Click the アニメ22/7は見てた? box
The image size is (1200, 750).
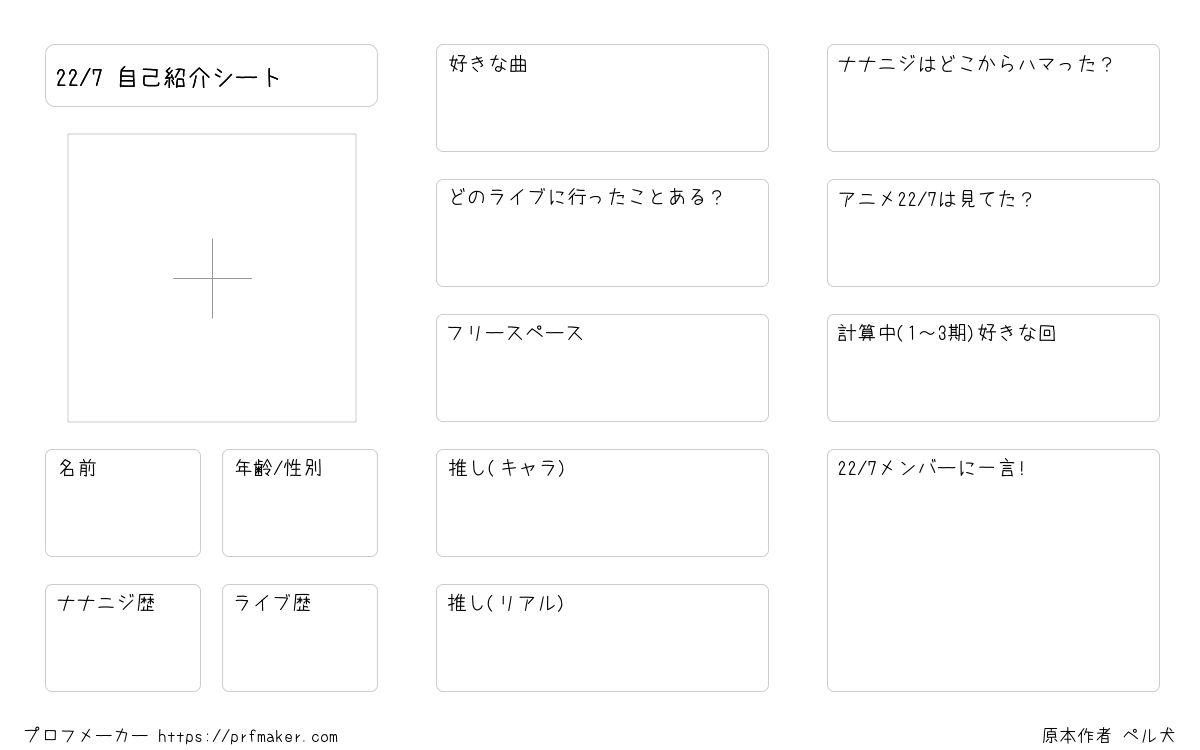click(x=993, y=233)
